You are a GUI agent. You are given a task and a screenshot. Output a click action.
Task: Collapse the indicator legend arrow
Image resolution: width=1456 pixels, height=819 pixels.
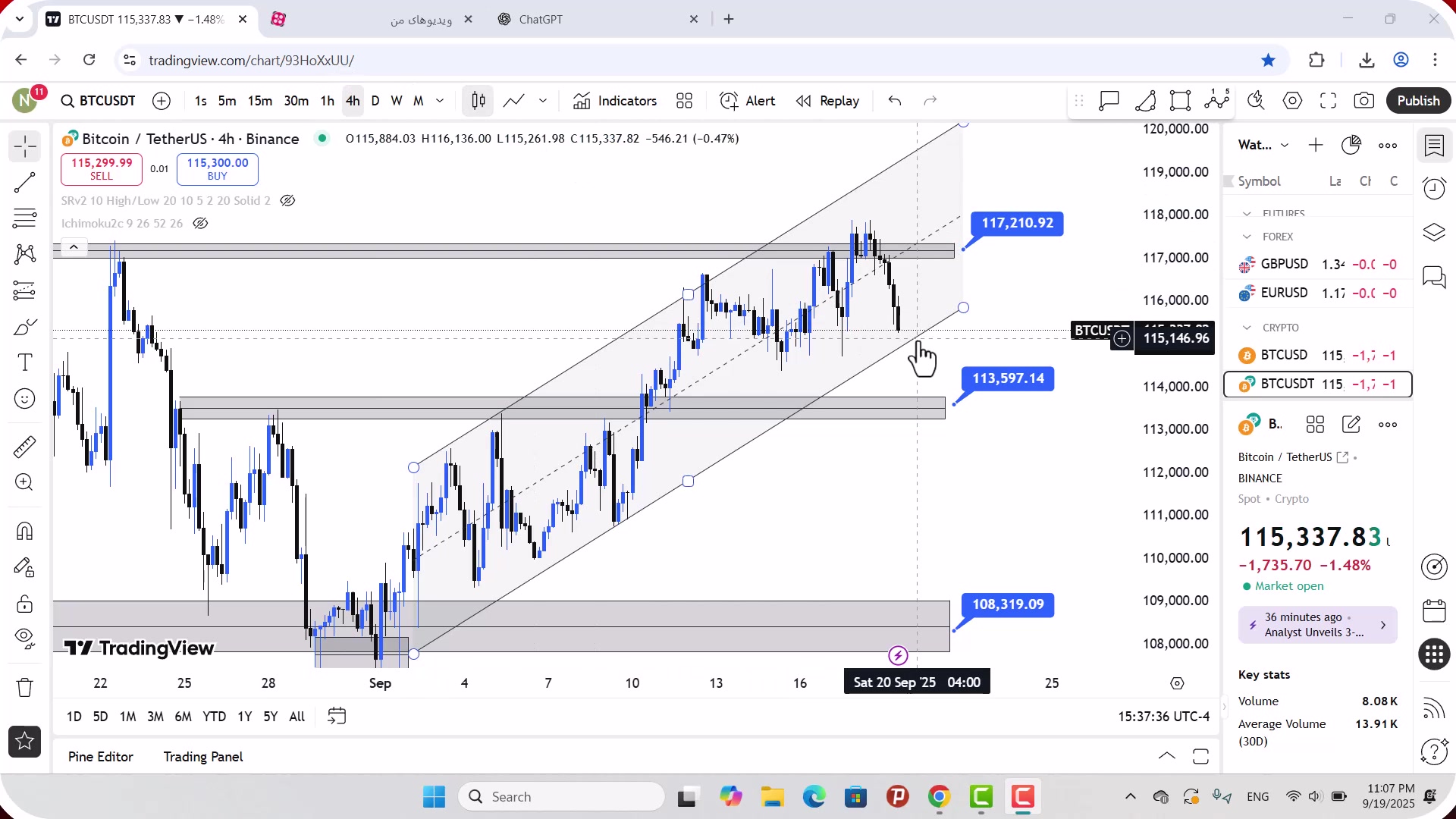[74, 246]
